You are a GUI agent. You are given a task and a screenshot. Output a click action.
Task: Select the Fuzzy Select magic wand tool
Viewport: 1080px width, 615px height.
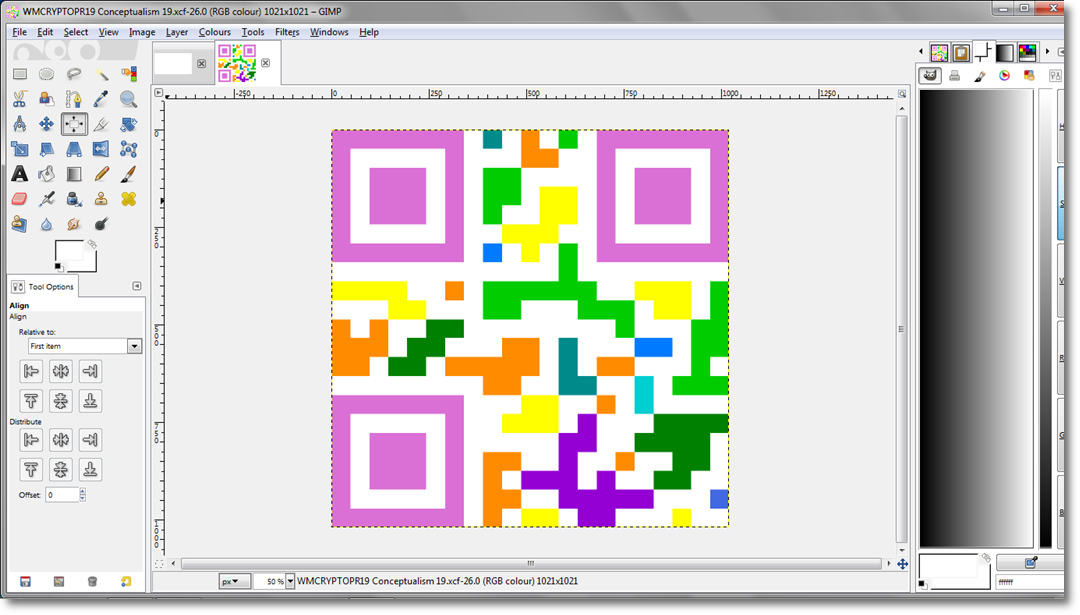coord(101,74)
